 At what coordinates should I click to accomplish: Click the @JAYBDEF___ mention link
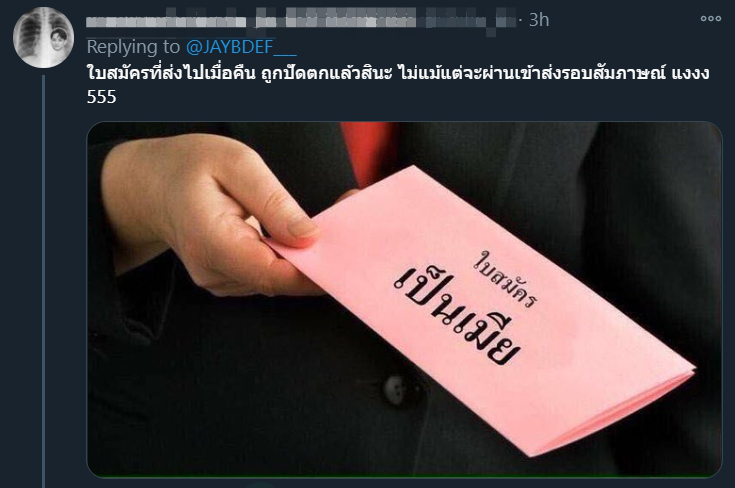click(241, 47)
